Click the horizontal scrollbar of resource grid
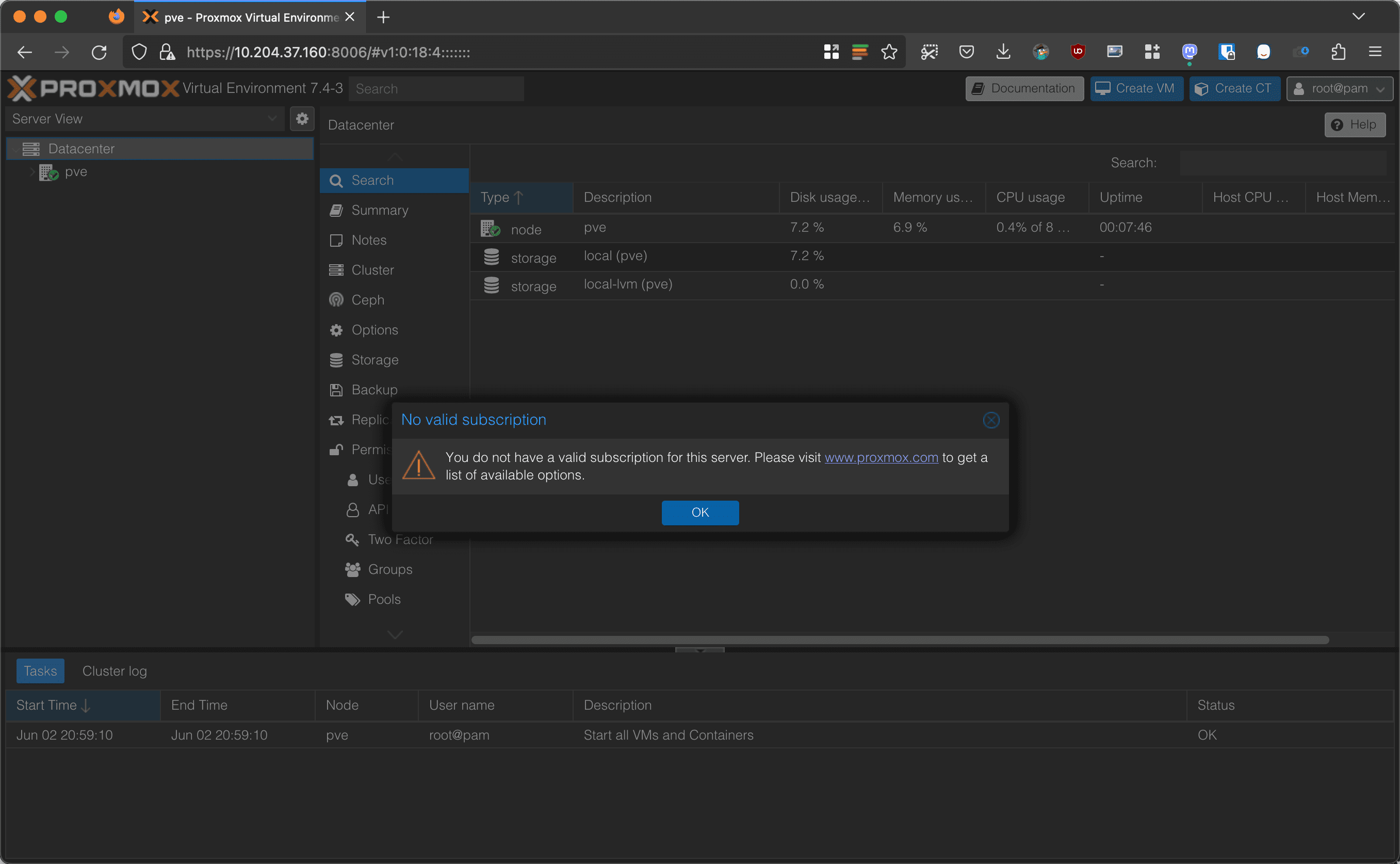The image size is (1400, 864). [x=900, y=639]
